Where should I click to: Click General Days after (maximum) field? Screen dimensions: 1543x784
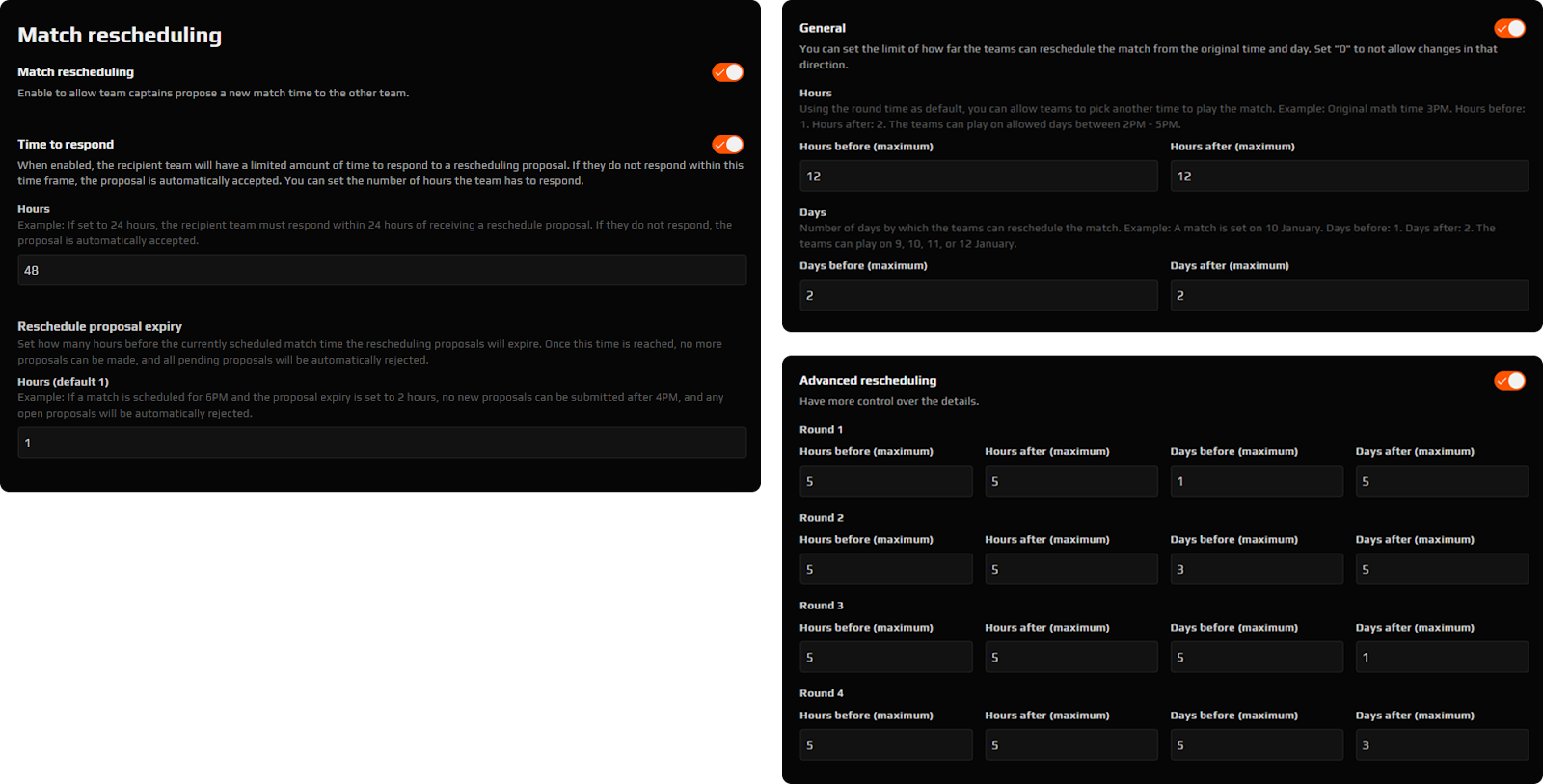point(1349,295)
